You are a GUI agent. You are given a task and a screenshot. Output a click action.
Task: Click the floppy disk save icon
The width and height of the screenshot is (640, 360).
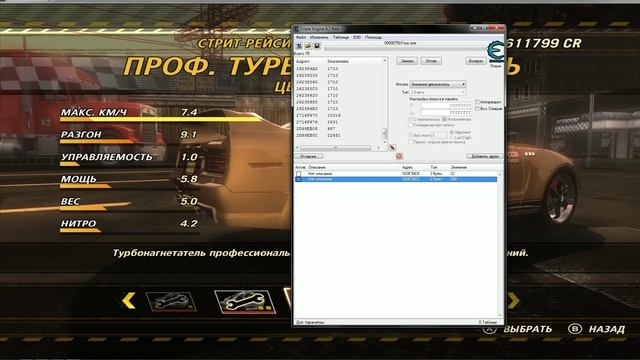[317, 46]
